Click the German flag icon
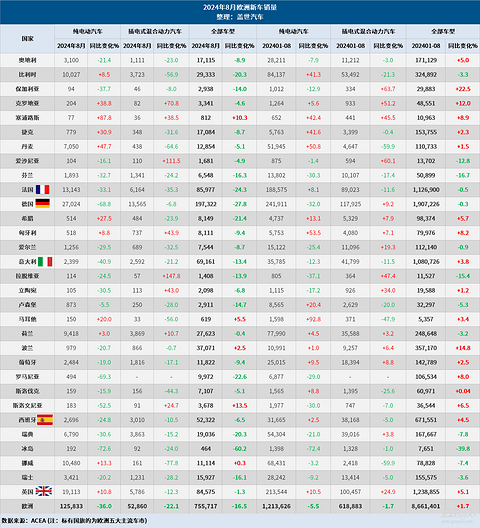This screenshot has width=480, height=528. (43, 204)
